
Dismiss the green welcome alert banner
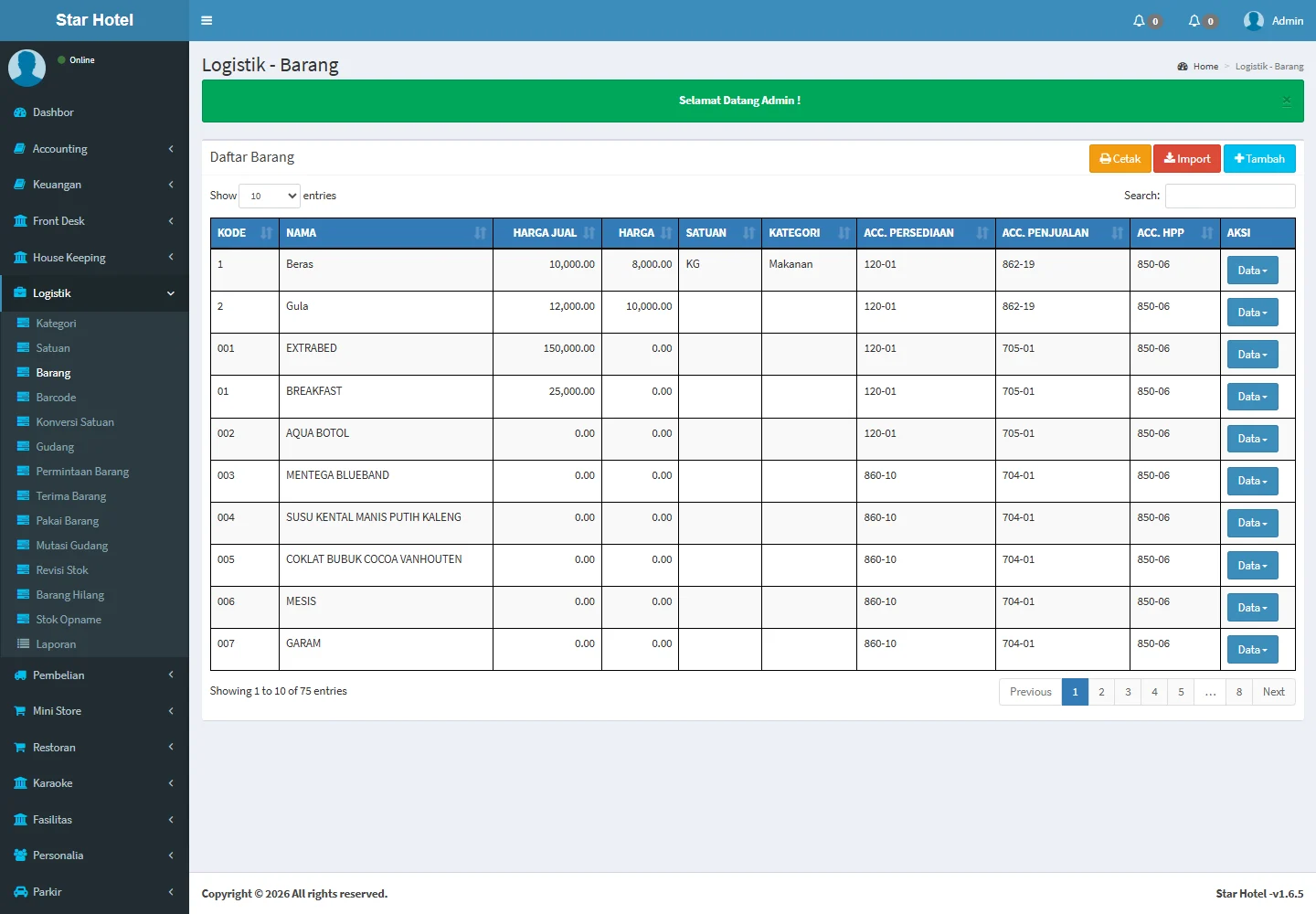pos(1286,101)
